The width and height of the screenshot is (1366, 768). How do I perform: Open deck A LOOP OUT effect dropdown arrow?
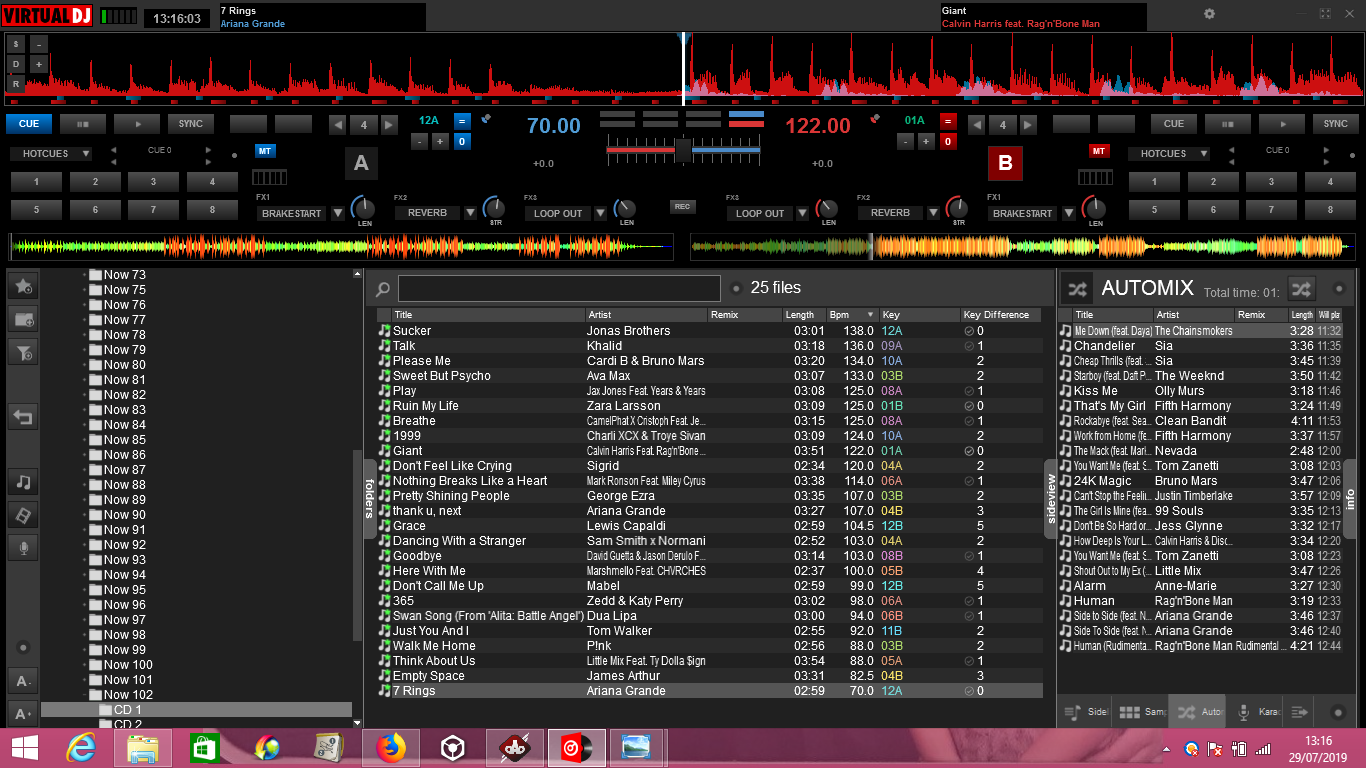[x=601, y=213]
